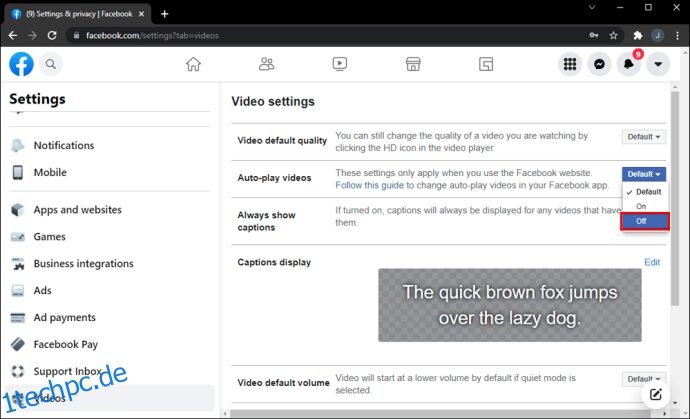Image resolution: width=690 pixels, height=419 pixels.
Task: Open the Notifications bell with badge
Action: point(629,64)
